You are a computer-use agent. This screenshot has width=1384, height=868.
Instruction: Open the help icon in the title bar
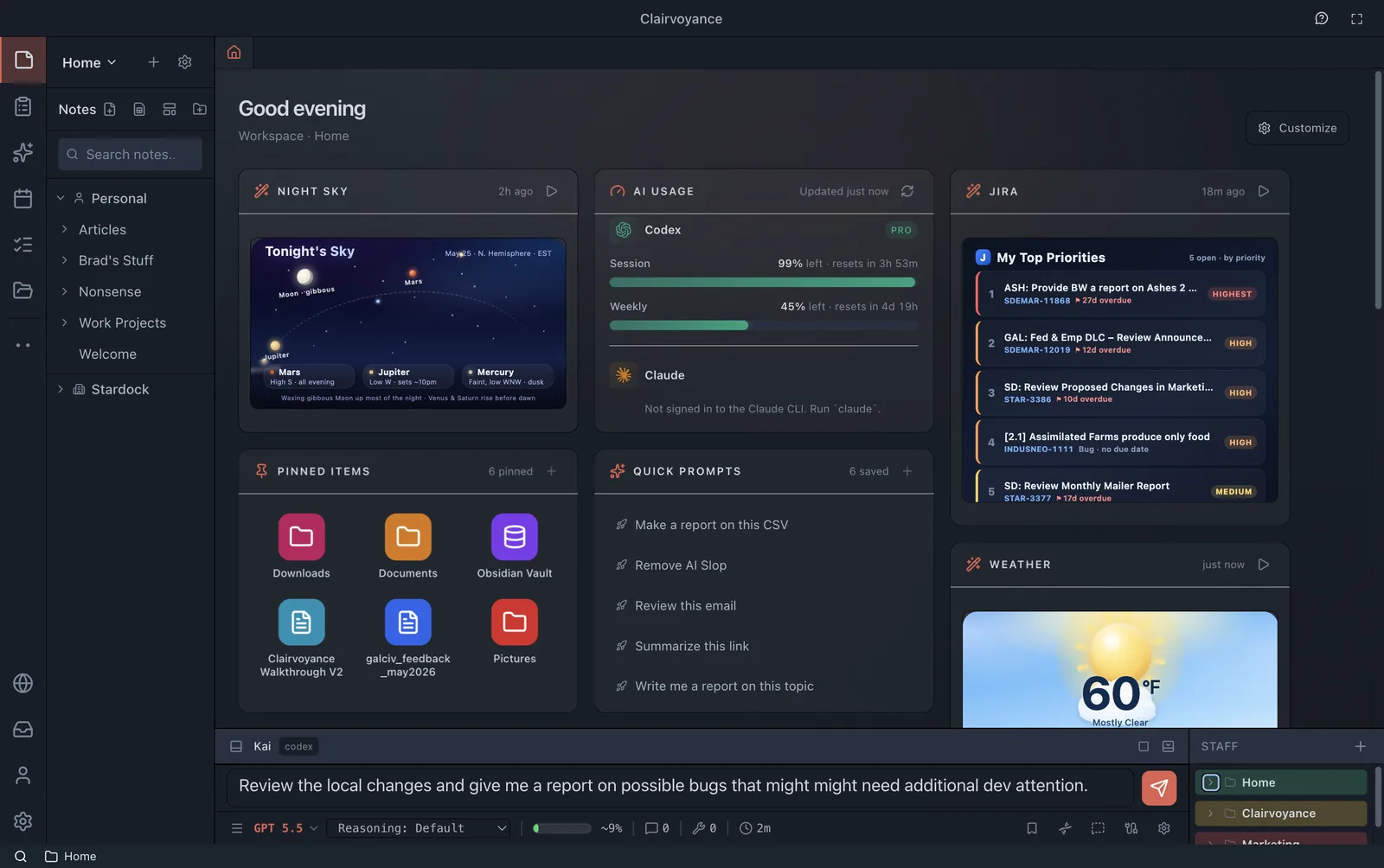1322,18
